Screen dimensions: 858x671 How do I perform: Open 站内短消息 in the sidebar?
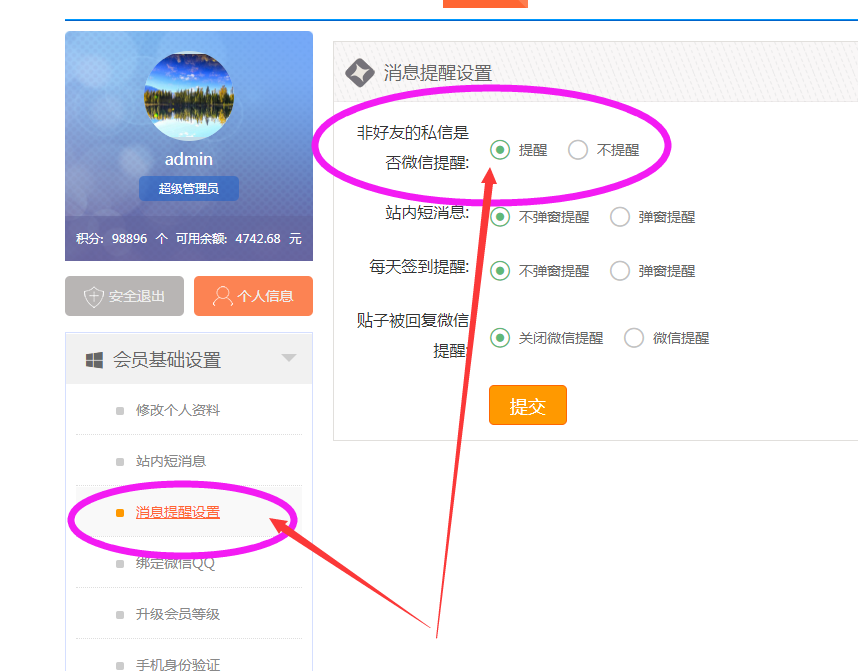pos(170,461)
